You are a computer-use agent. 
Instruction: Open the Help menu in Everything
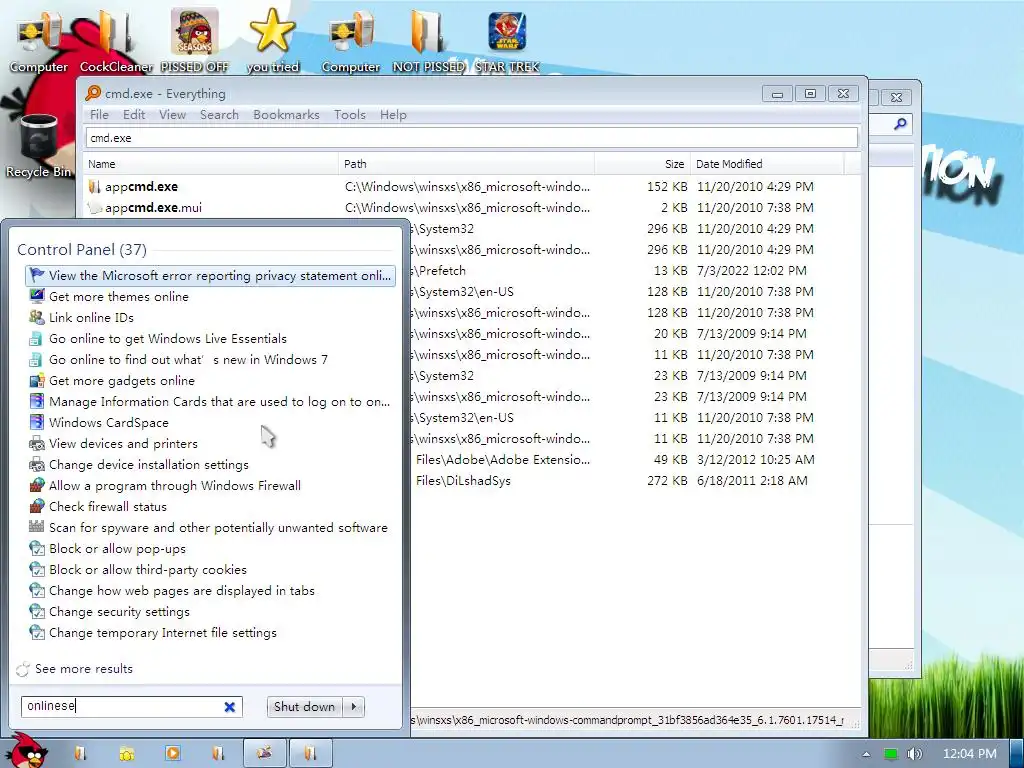pyautogui.click(x=393, y=114)
